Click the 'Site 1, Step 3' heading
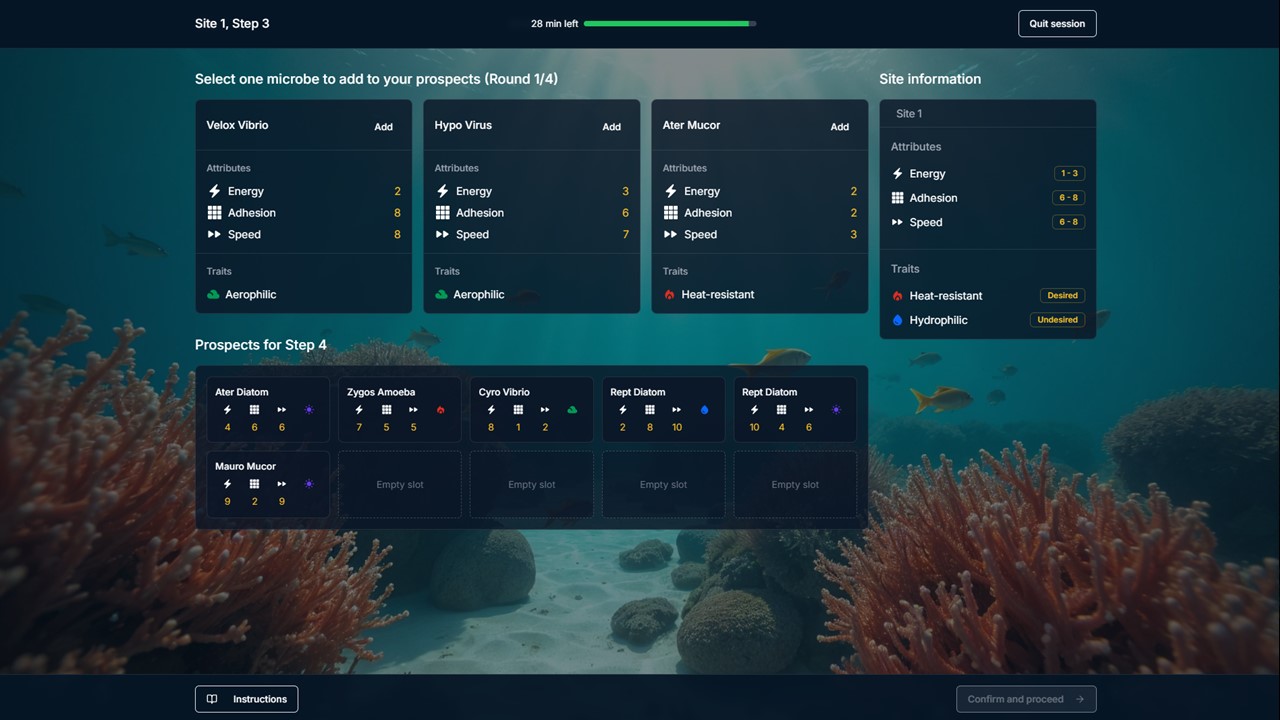Screen dimensions: 1280x720 (232, 24)
